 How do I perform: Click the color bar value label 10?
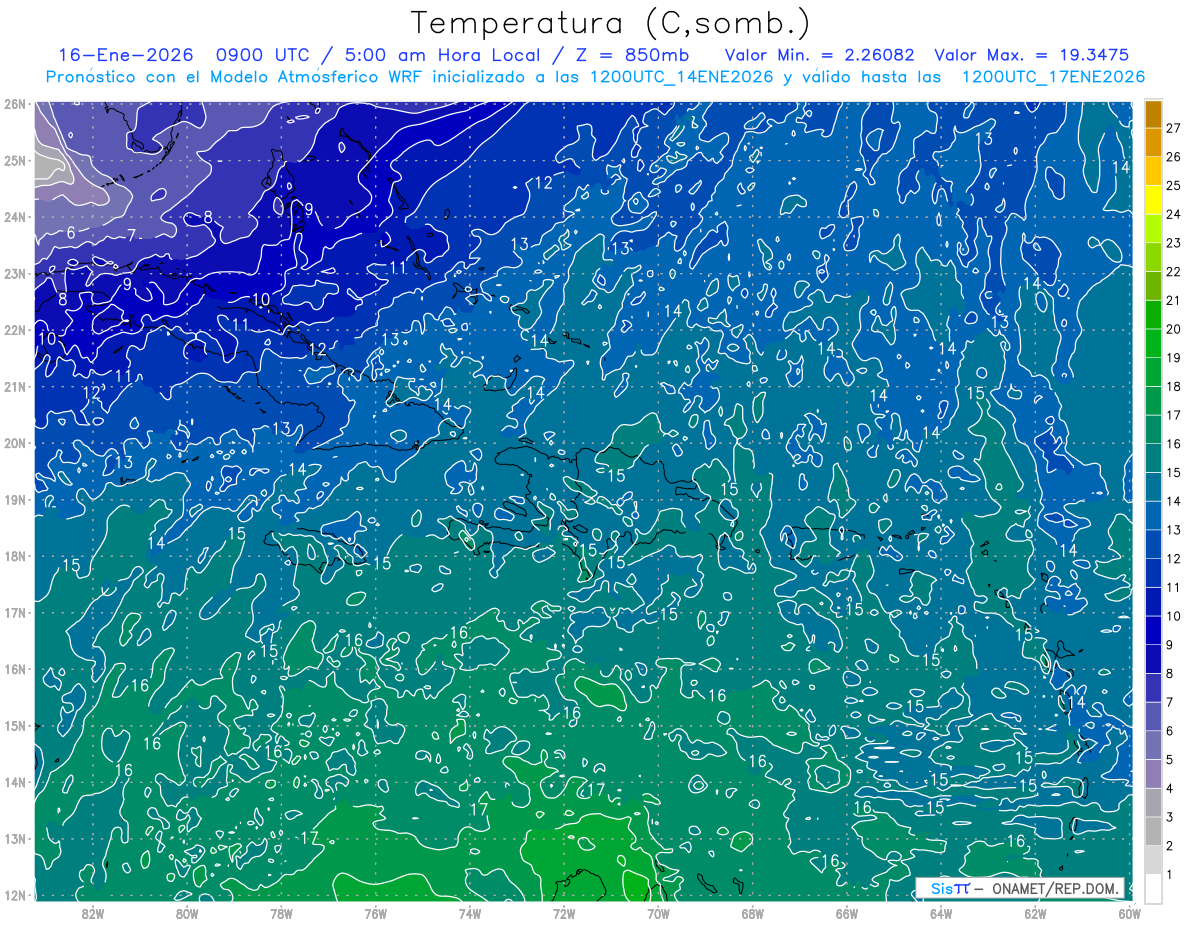pyautogui.click(x=1173, y=616)
